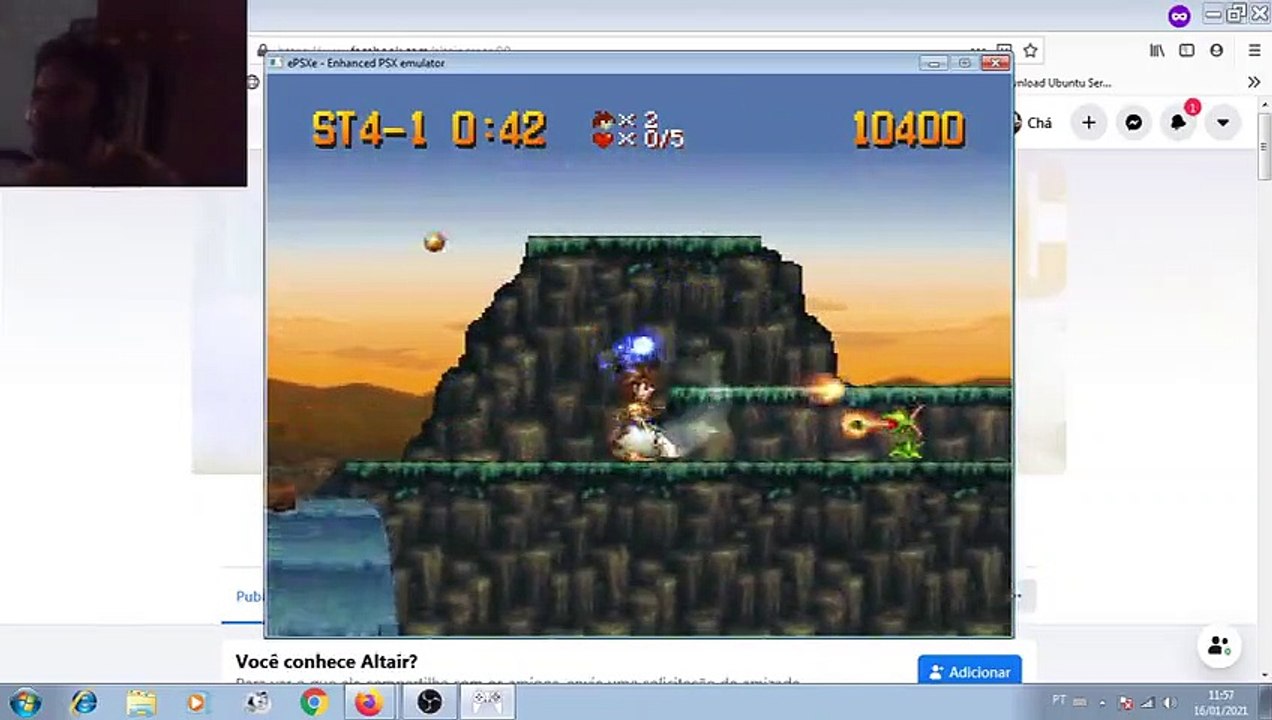Click the Adicionar friend button
Image resolution: width=1272 pixels, height=720 pixels.
pos(969,672)
